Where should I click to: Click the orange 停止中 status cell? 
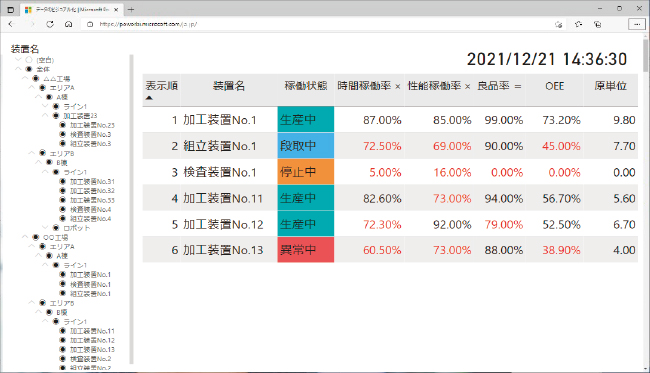(x=306, y=172)
